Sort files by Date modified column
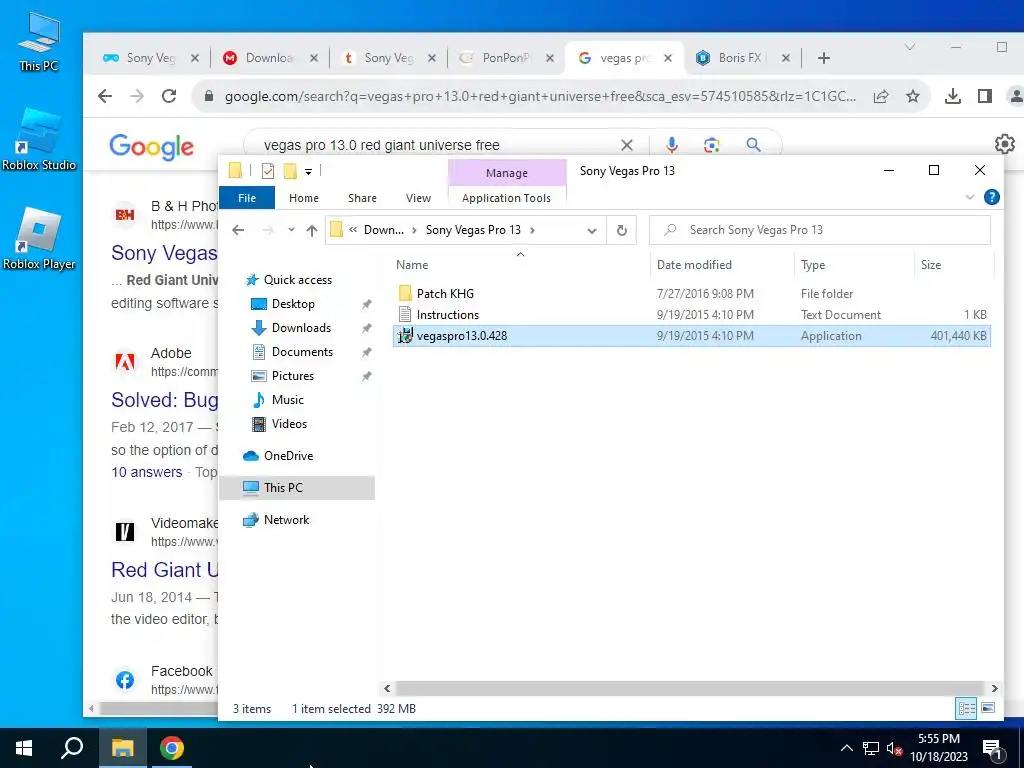 tap(694, 264)
